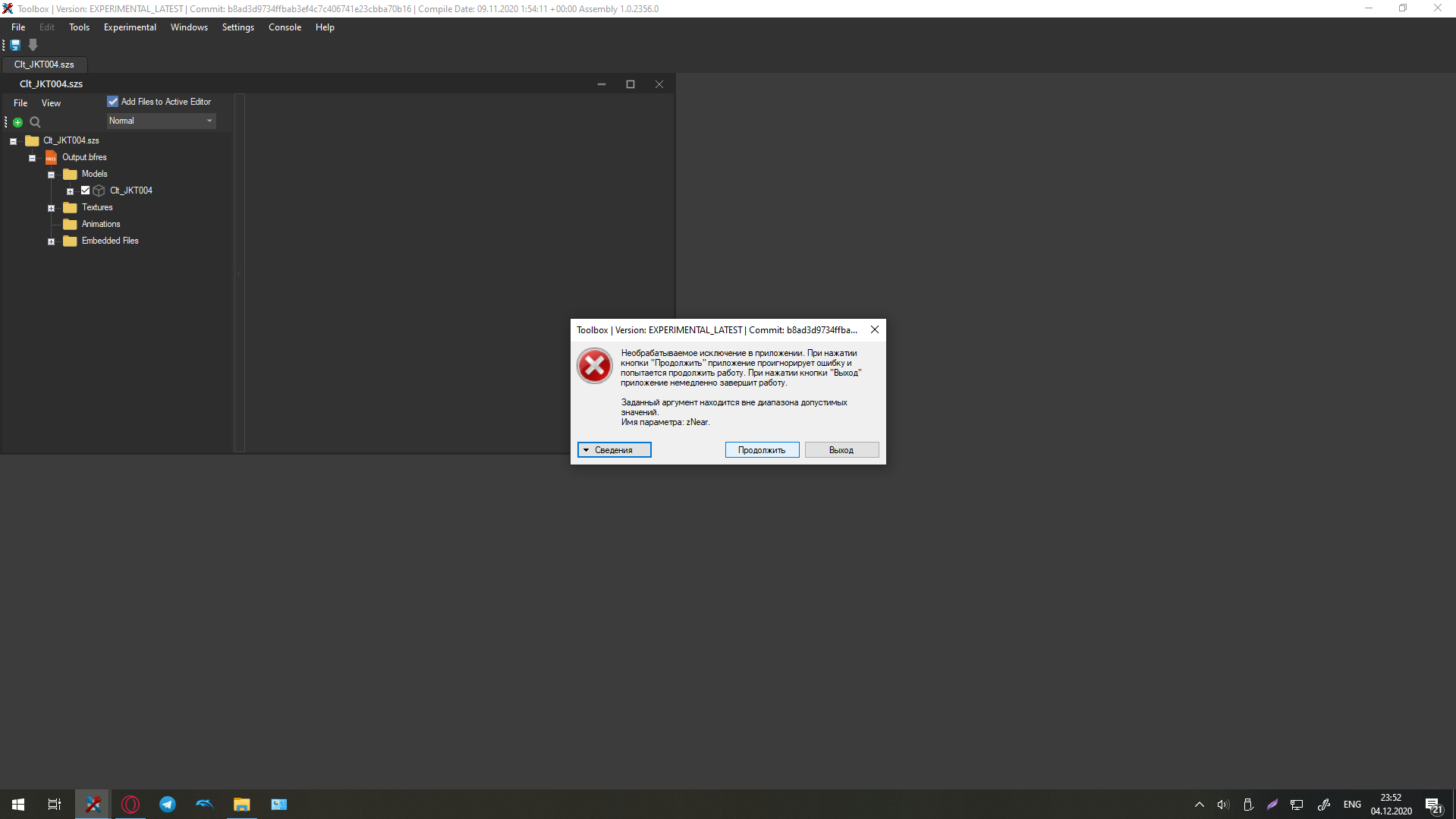
Task: Collapse the Models tree node
Action: point(51,174)
